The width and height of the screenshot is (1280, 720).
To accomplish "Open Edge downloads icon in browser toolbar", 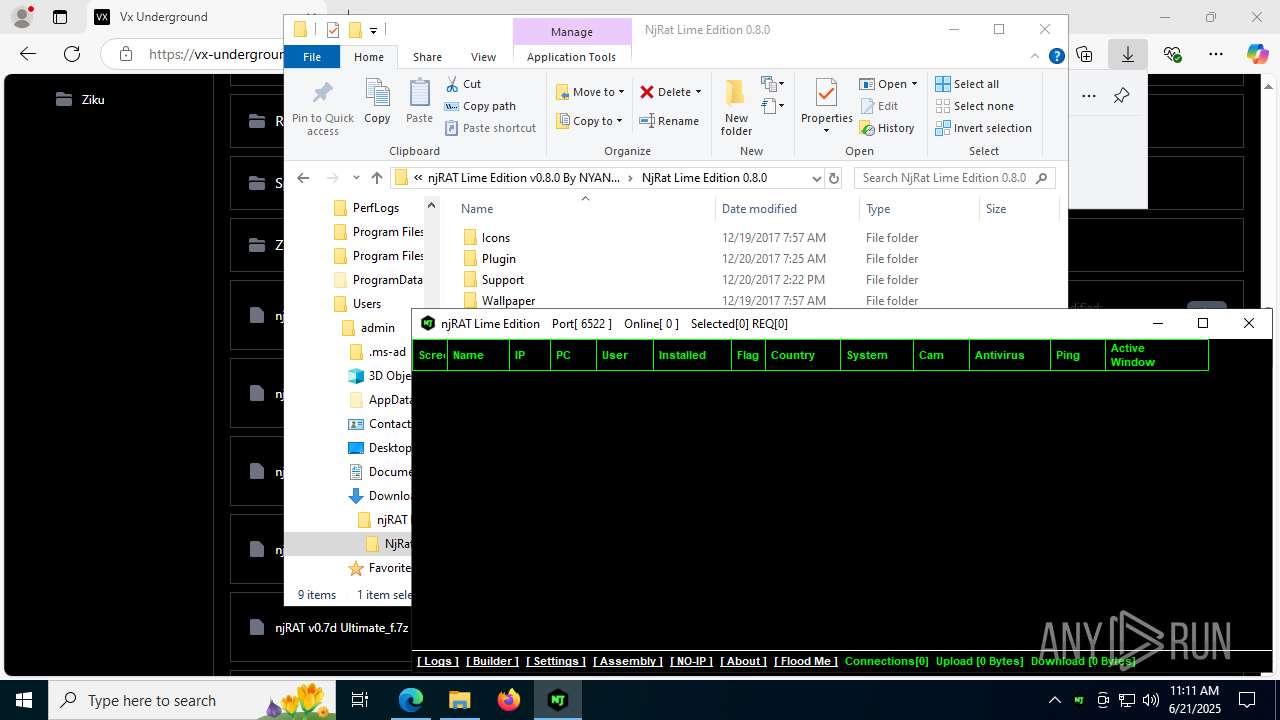I will pos(1128,54).
